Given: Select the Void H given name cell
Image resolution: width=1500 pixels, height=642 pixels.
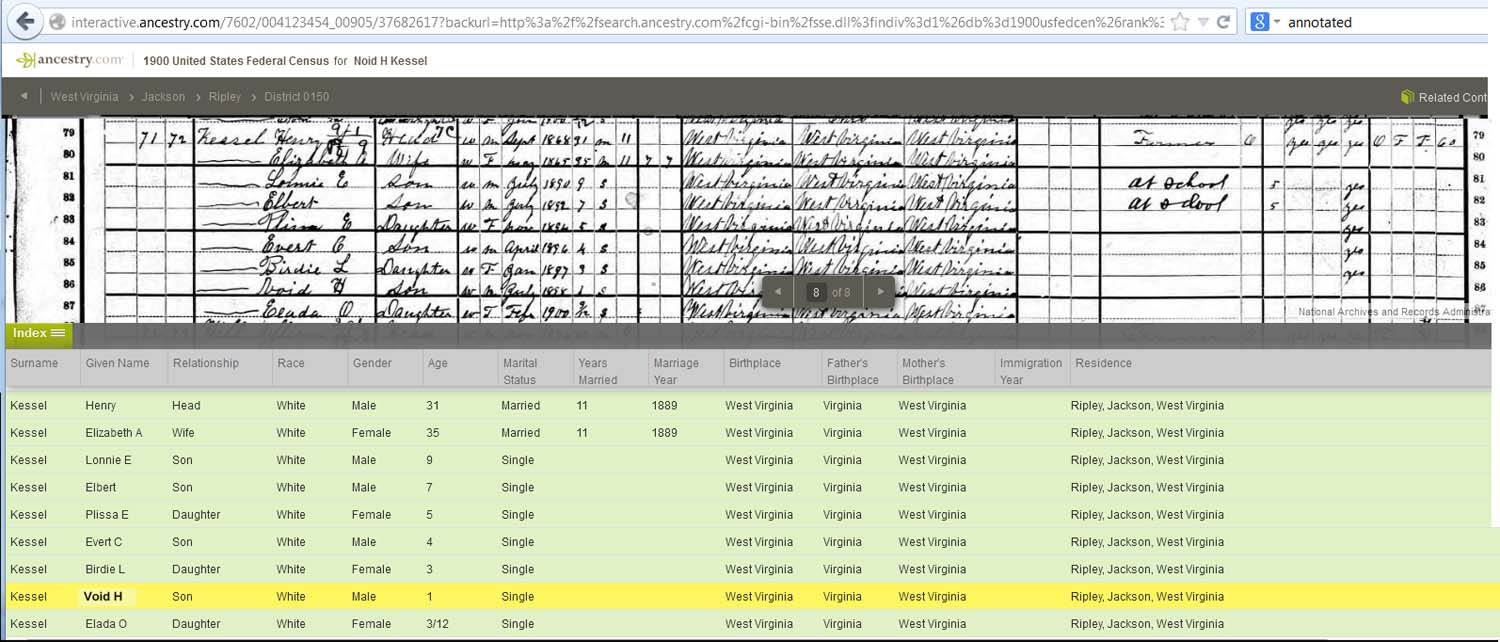Looking at the screenshot, I should (x=103, y=597).
